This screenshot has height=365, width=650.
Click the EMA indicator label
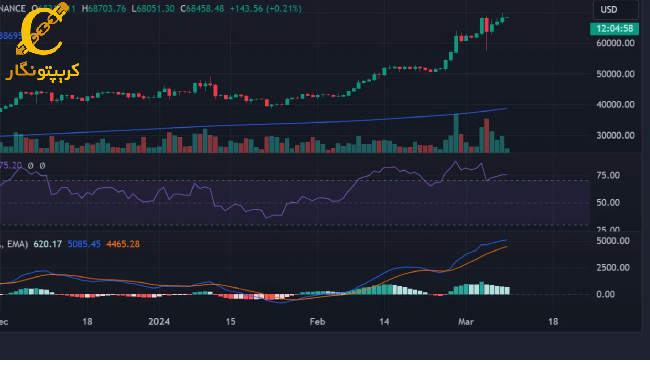pos(17,244)
